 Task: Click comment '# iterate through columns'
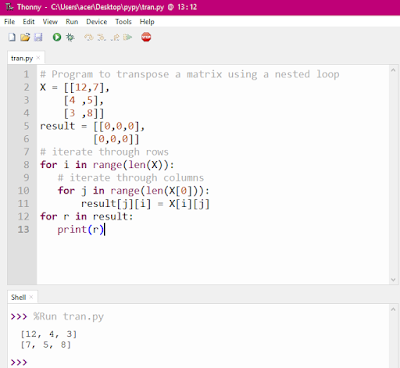(x=130, y=178)
